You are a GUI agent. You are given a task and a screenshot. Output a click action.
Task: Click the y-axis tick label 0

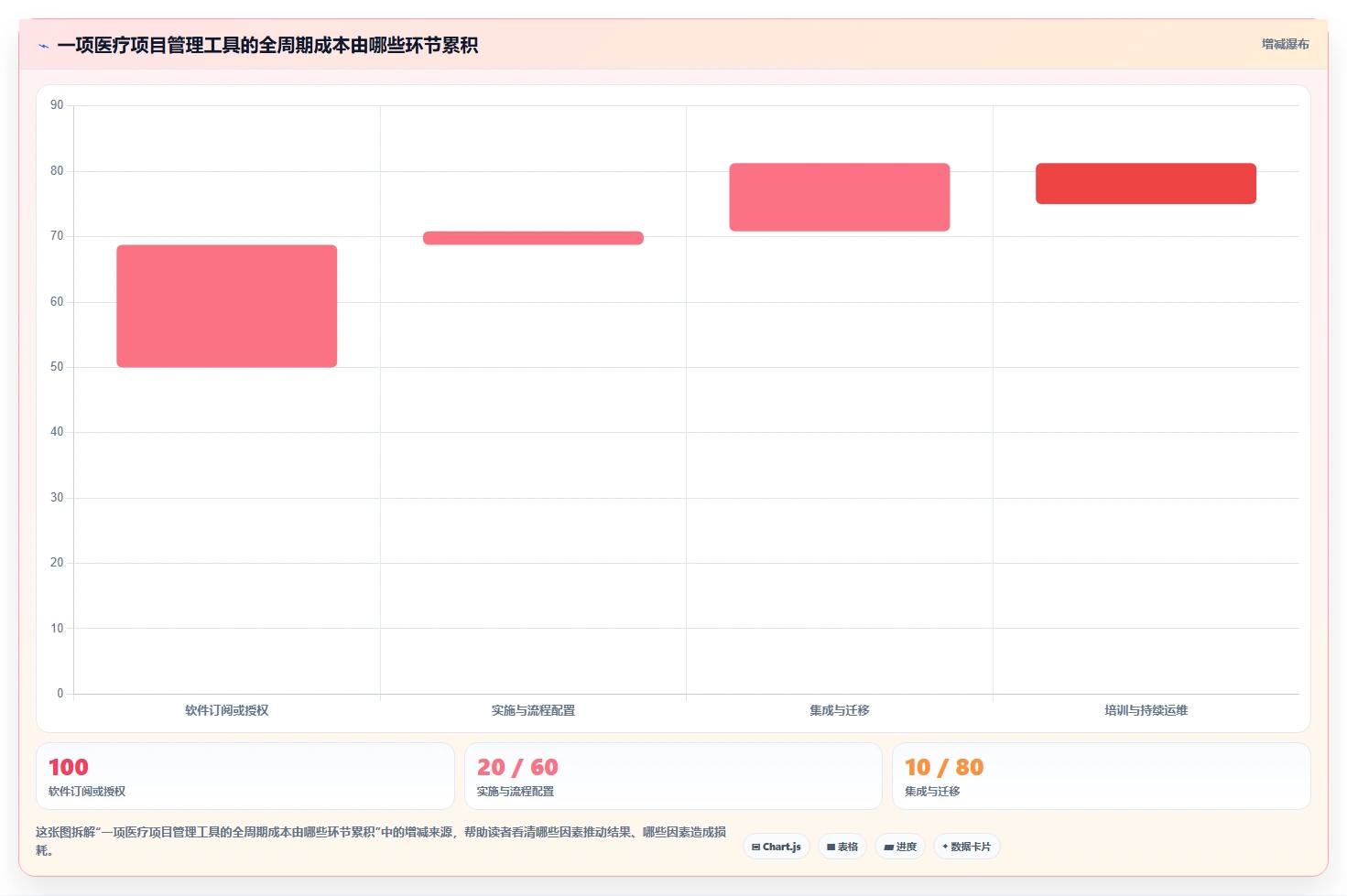tap(60, 694)
